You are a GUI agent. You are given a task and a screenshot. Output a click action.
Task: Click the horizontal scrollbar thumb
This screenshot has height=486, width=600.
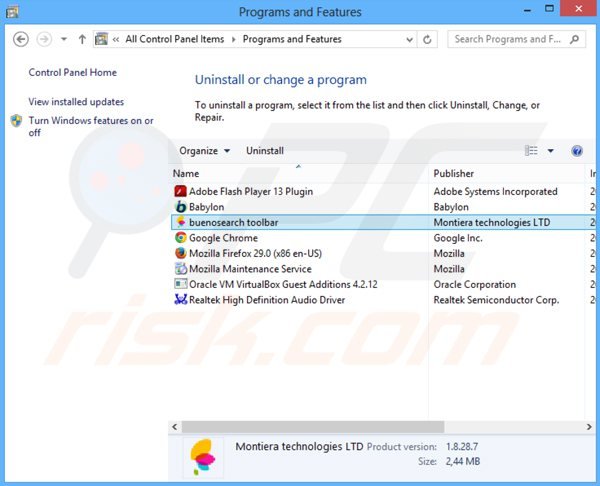313,427
